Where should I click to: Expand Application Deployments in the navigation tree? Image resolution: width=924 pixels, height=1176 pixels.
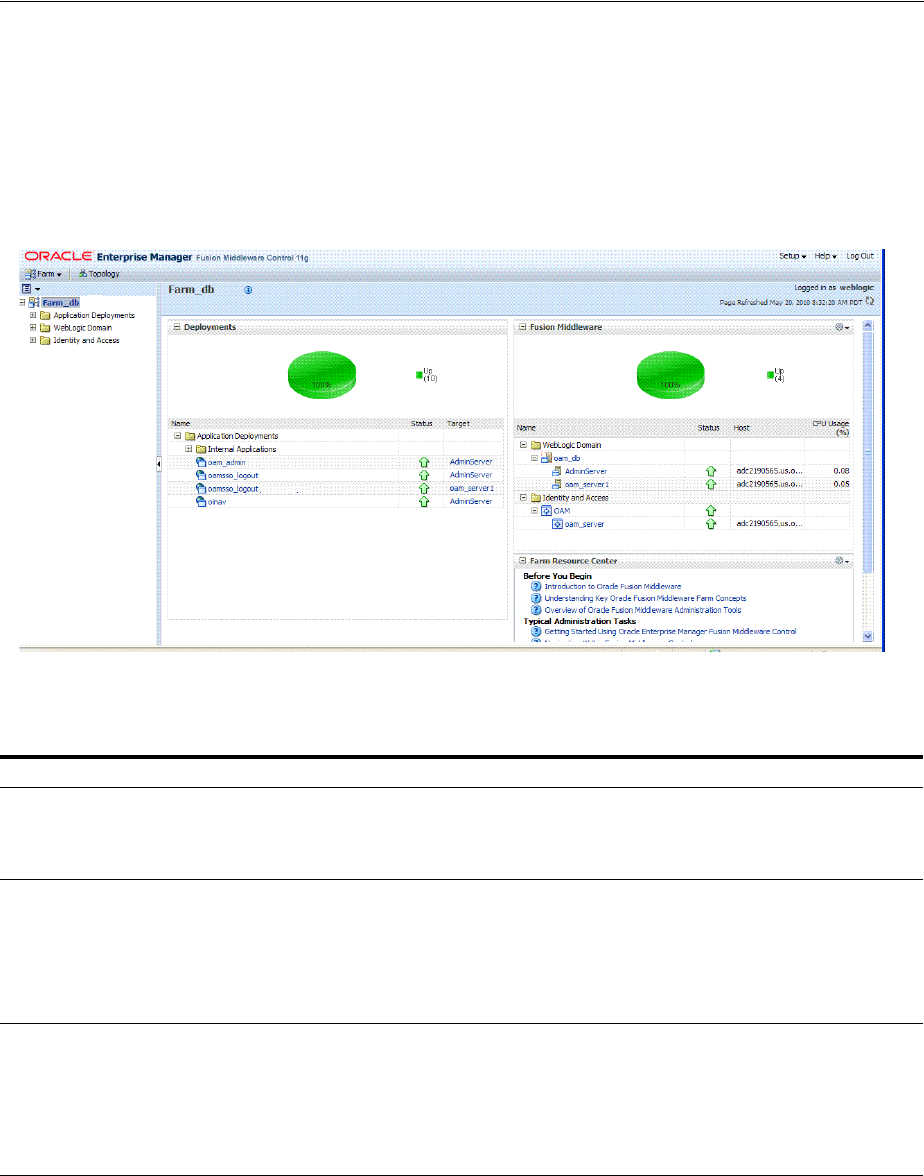[x=33, y=316]
